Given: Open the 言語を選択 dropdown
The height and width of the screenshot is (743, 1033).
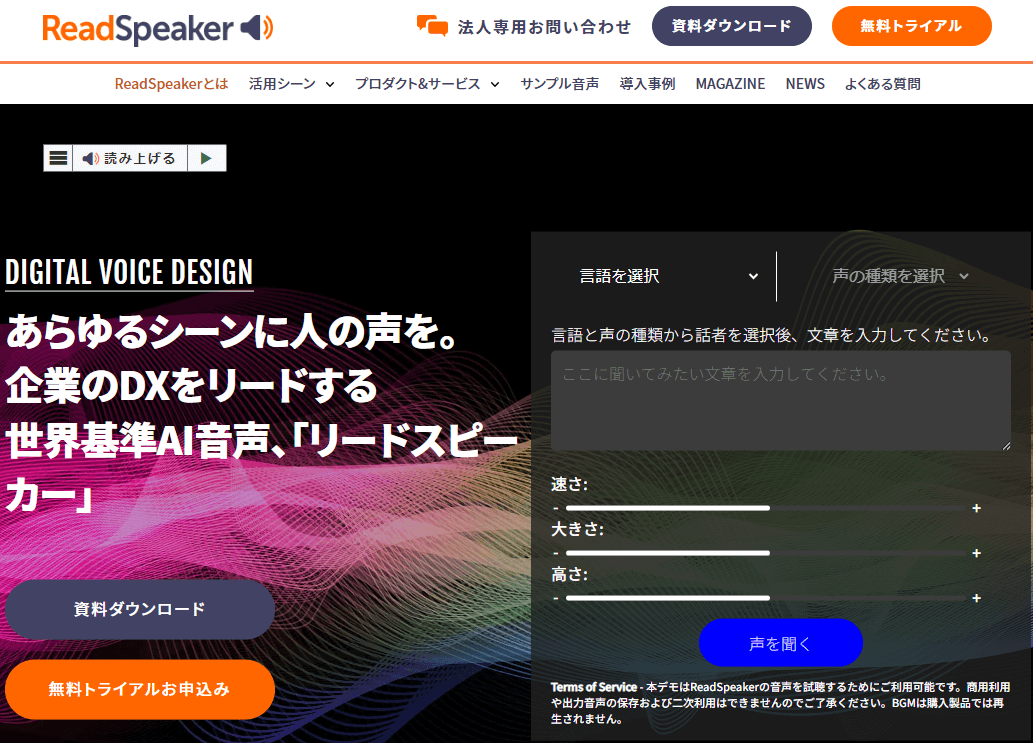Looking at the screenshot, I should click(x=668, y=276).
